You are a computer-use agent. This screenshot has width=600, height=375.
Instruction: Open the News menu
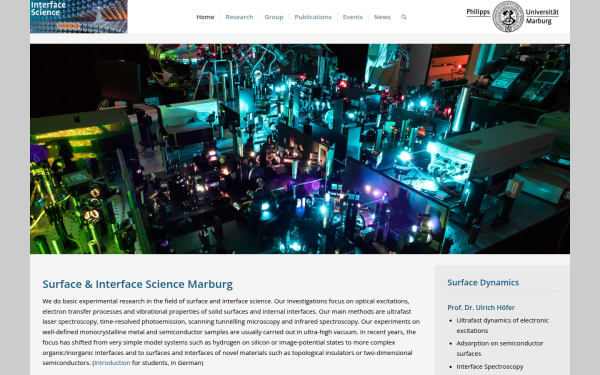coord(382,17)
